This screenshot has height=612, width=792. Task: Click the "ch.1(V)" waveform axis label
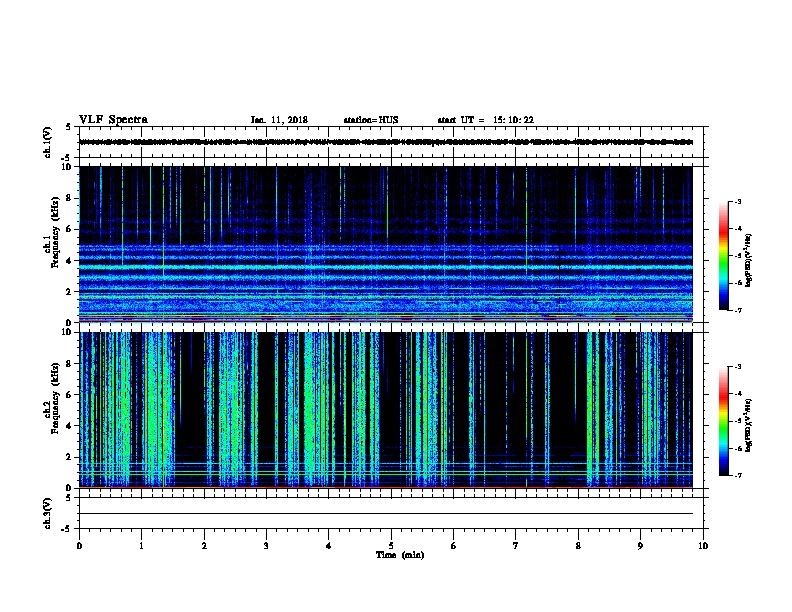[x=47, y=142]
